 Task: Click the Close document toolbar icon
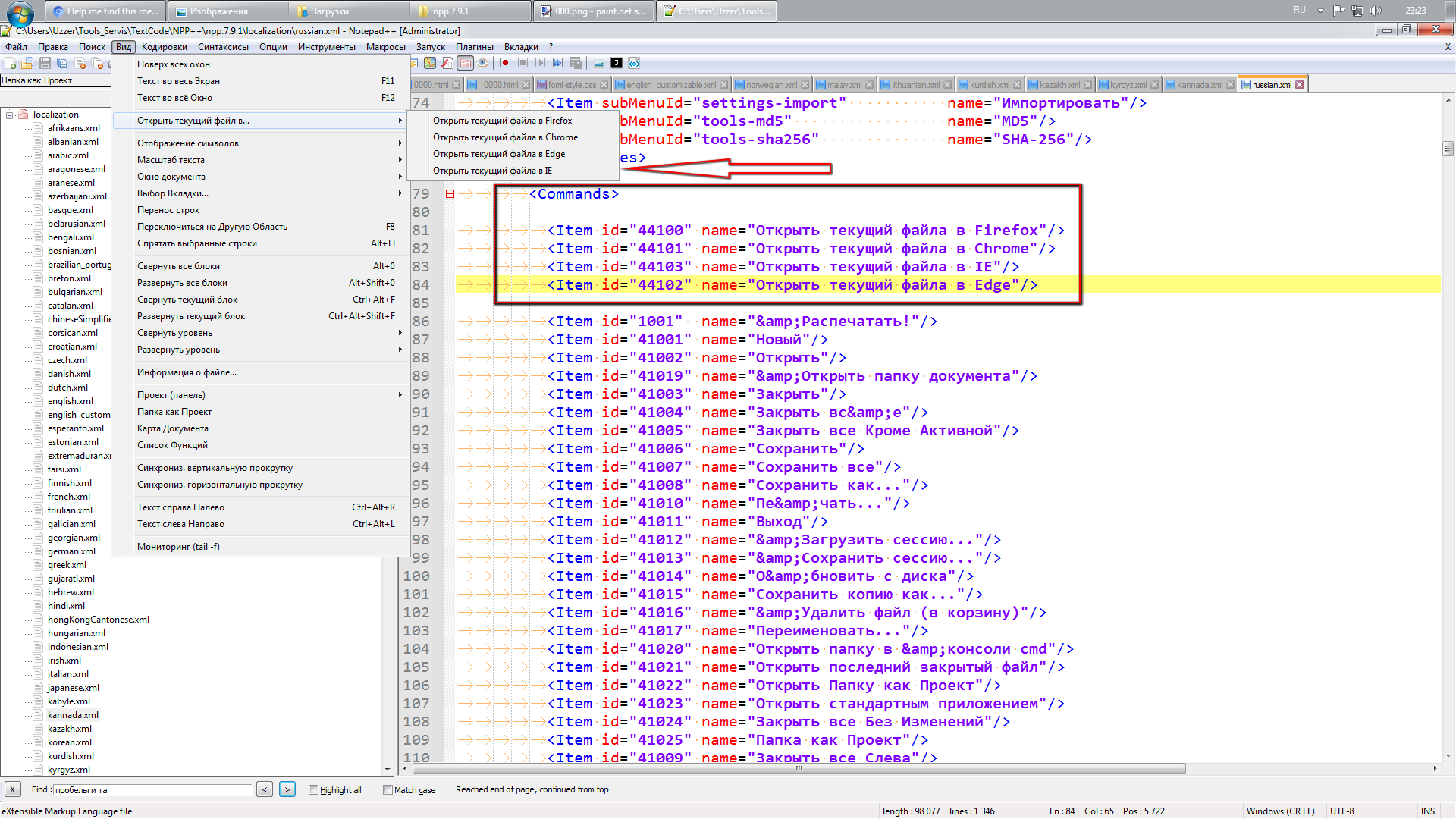tap(80, 63)
